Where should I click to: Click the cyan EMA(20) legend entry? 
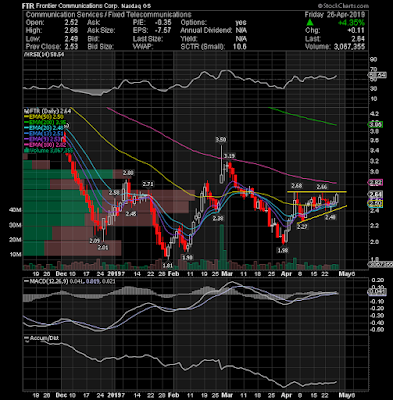pyautogui.click(x=45, y=128)
